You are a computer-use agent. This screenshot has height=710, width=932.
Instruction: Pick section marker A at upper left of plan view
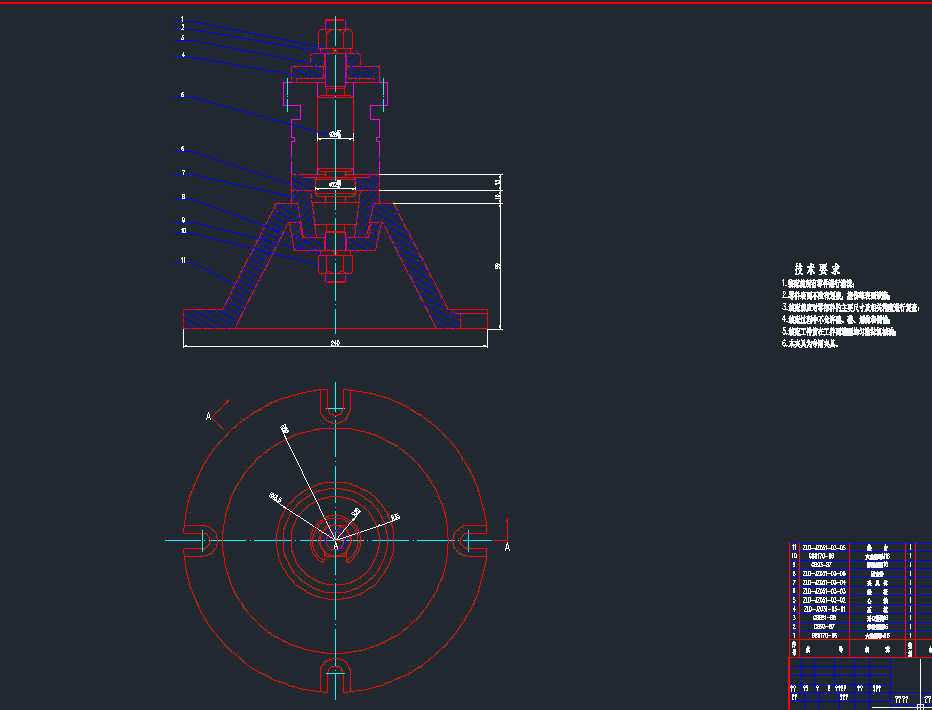[209, 416]
